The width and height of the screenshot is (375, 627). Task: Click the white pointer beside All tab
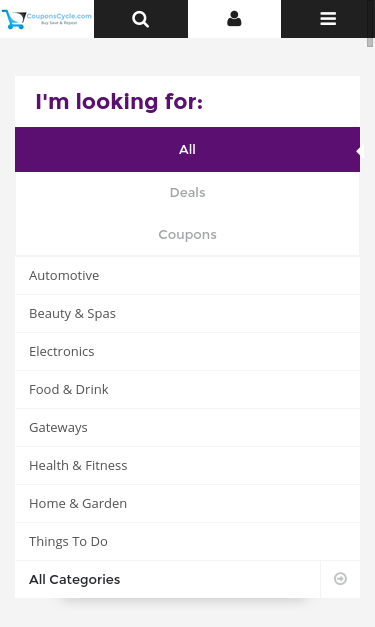point(358,152)
